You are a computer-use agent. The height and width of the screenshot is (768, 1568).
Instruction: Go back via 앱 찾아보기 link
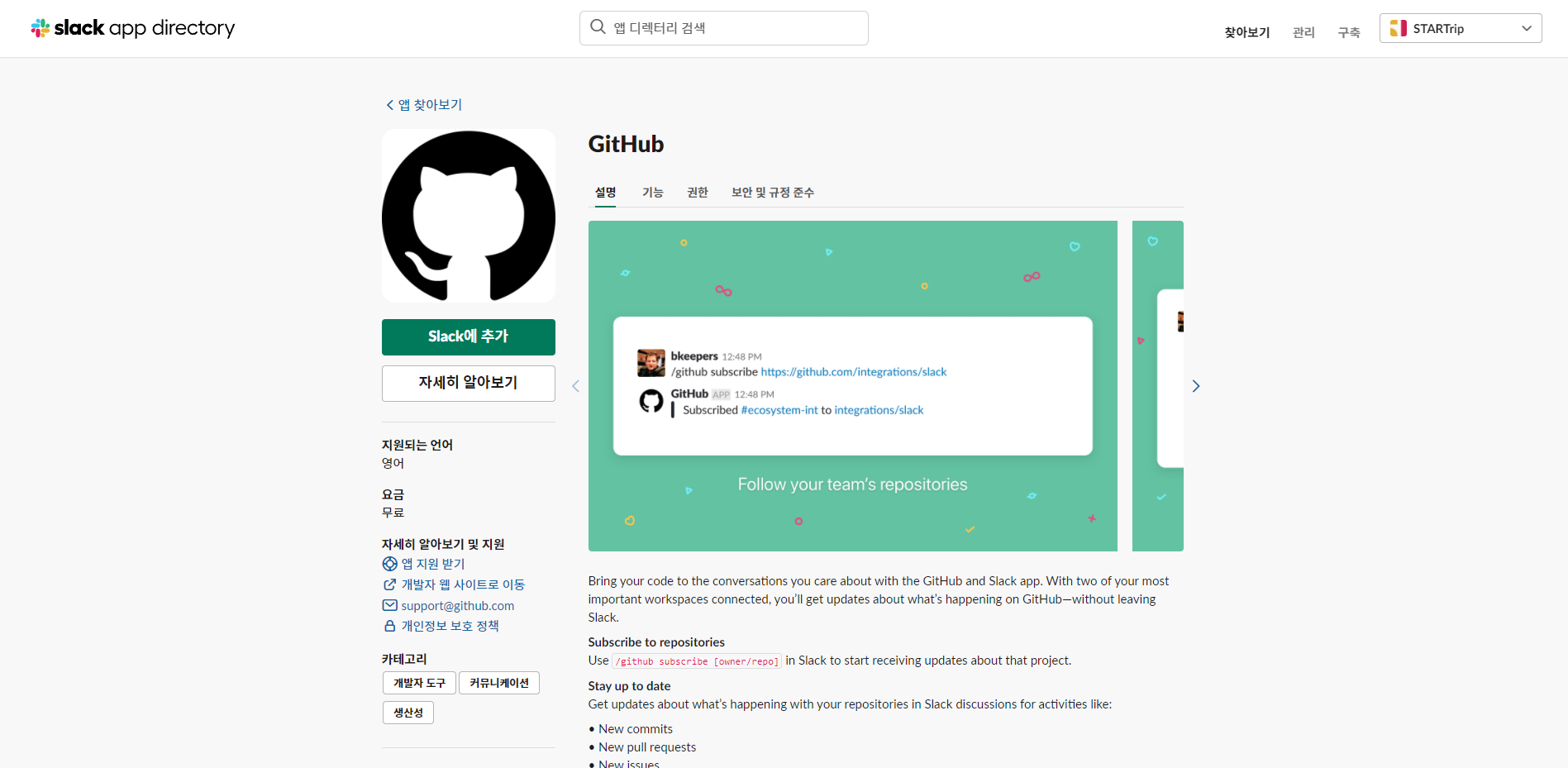point(424,105)
